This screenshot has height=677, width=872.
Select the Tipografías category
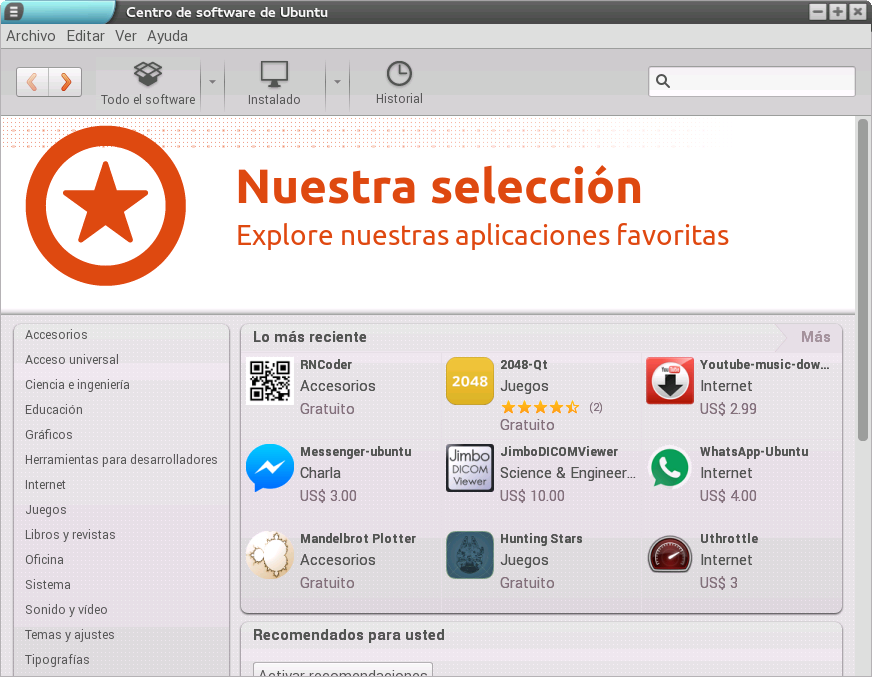click(x=57, y=660)
